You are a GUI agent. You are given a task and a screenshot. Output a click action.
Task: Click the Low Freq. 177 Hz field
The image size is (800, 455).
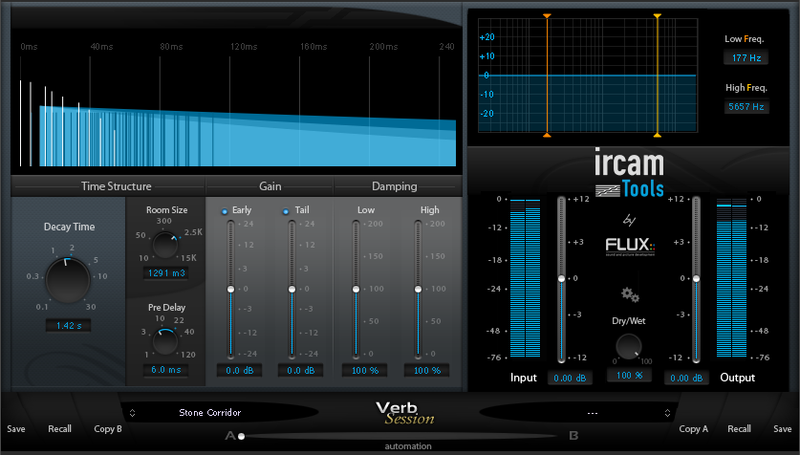click(x=746, y=58)
